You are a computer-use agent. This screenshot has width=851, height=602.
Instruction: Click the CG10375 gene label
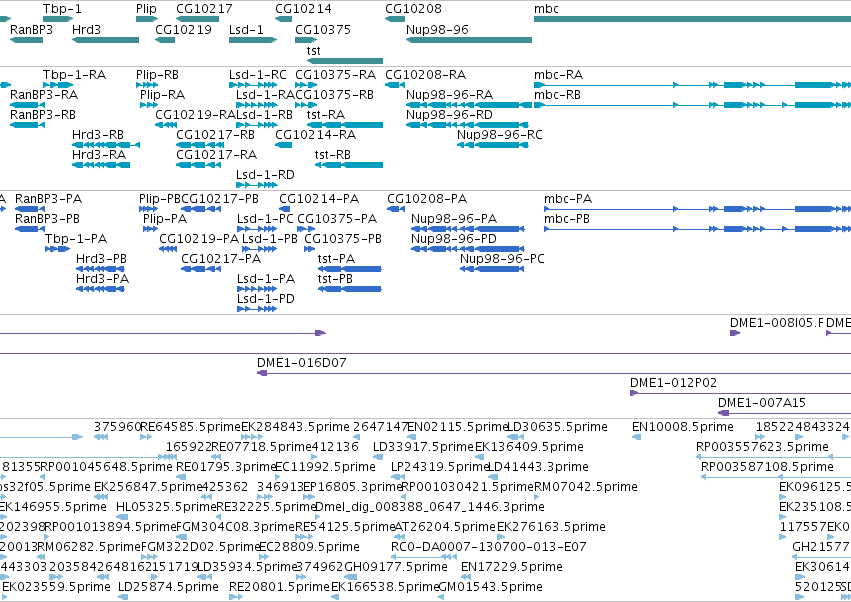click(x=323, y=29)
